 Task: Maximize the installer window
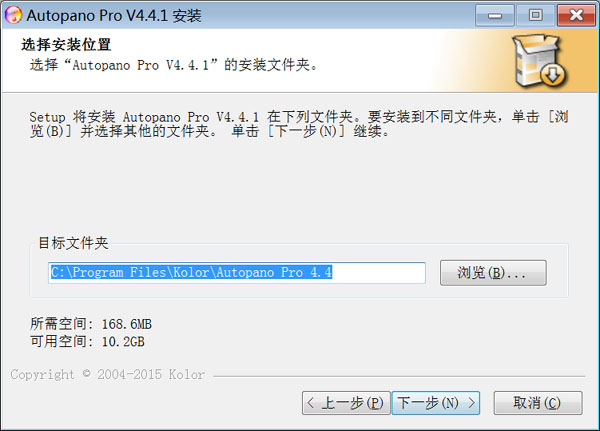(x=535, y=16)
